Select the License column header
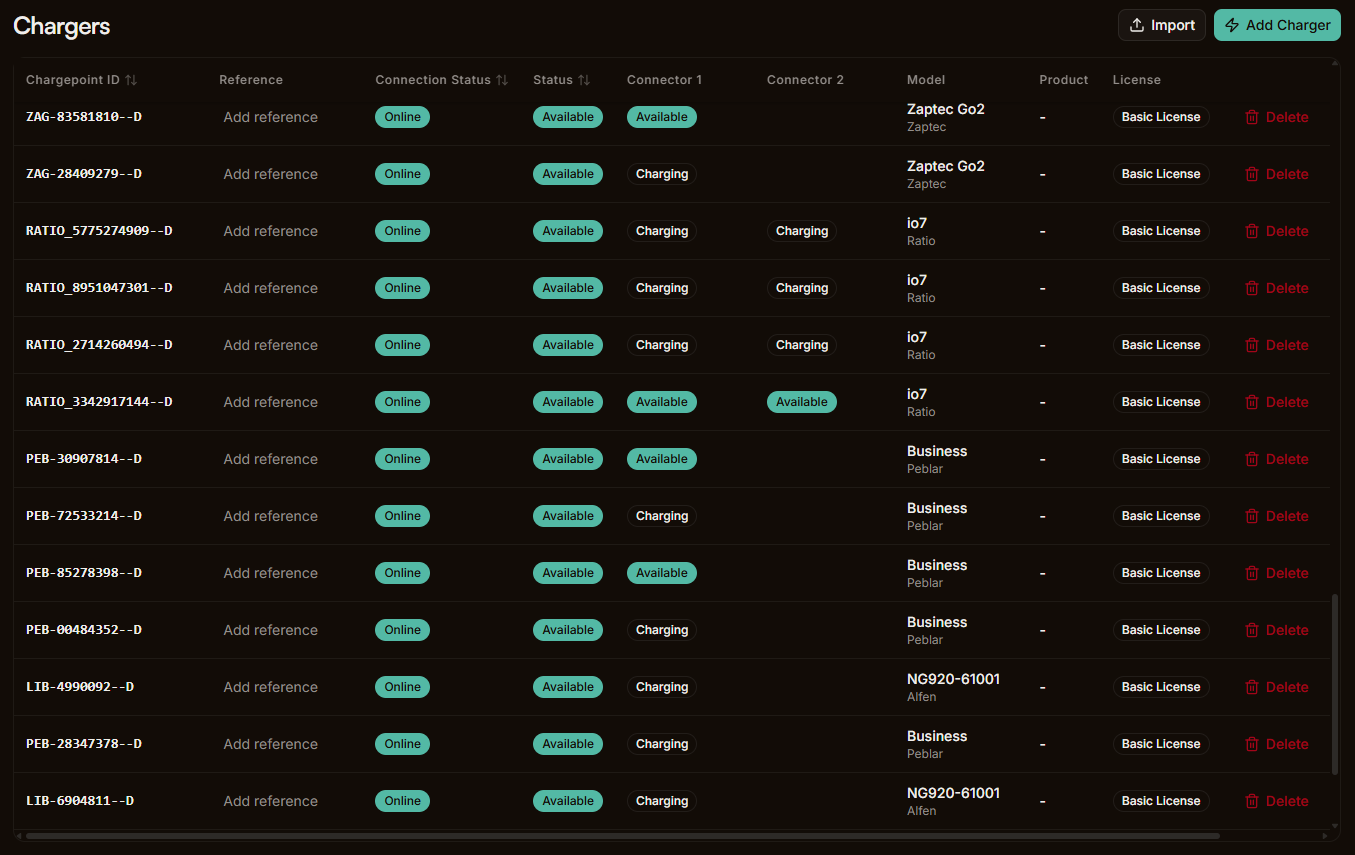The image size is (1355, 855). [1136, 79]
